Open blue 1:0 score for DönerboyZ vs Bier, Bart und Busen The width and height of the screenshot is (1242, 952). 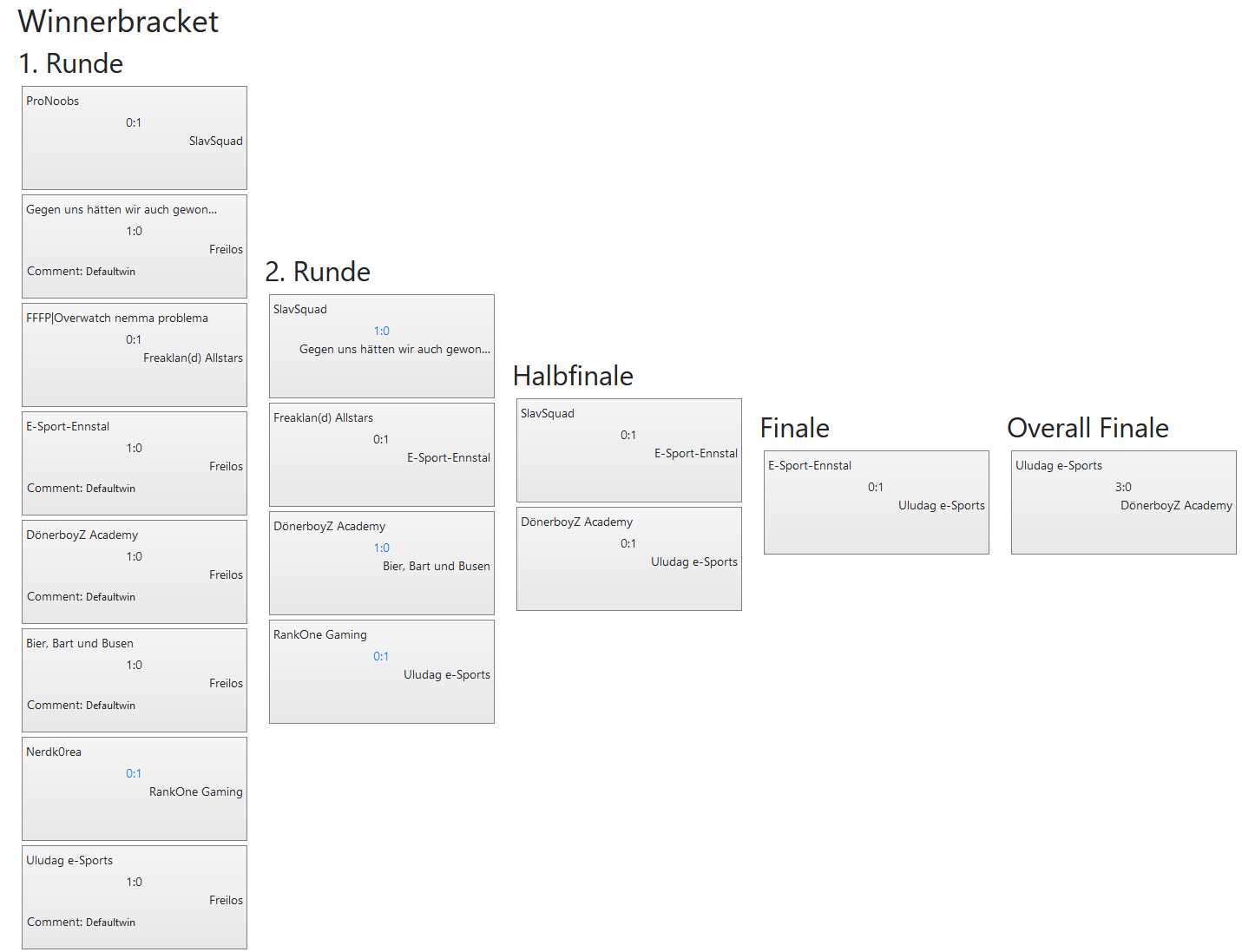pos(382,548)
